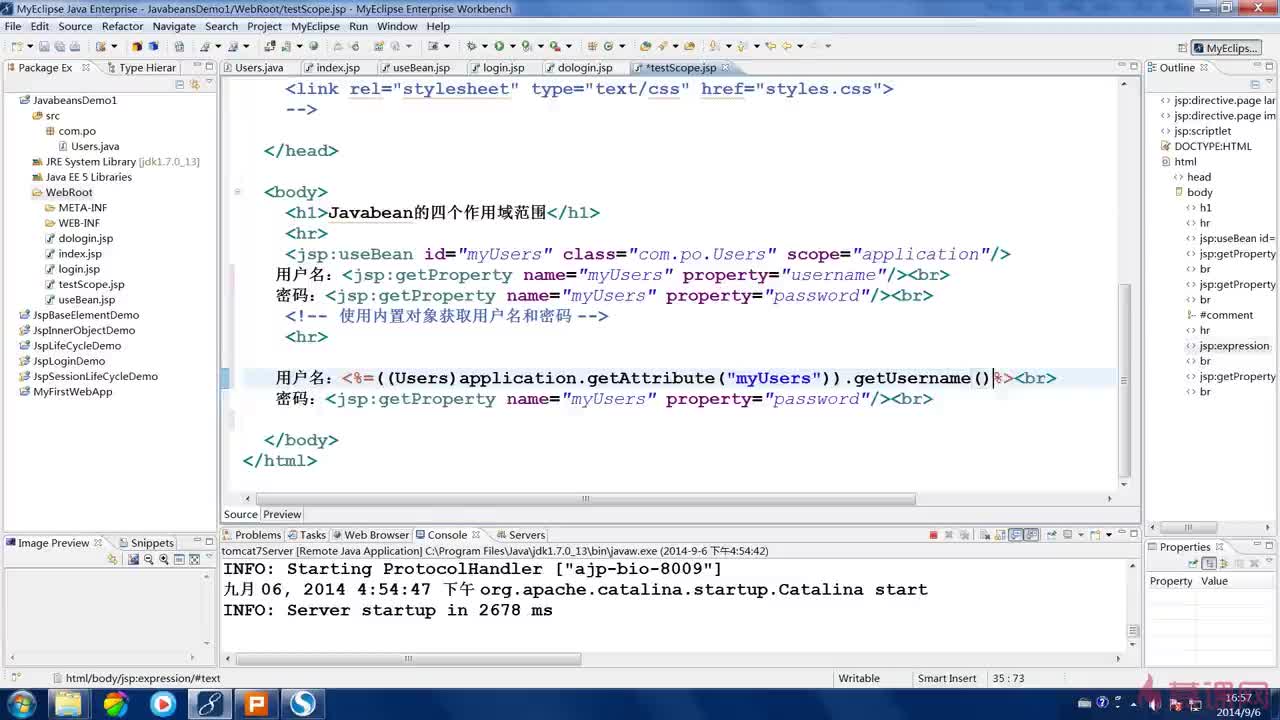The height and width of the screenshot is (720, 1280).
Task: Click the Scroll Lock console toggle
Action: [x=1000, y=535]
